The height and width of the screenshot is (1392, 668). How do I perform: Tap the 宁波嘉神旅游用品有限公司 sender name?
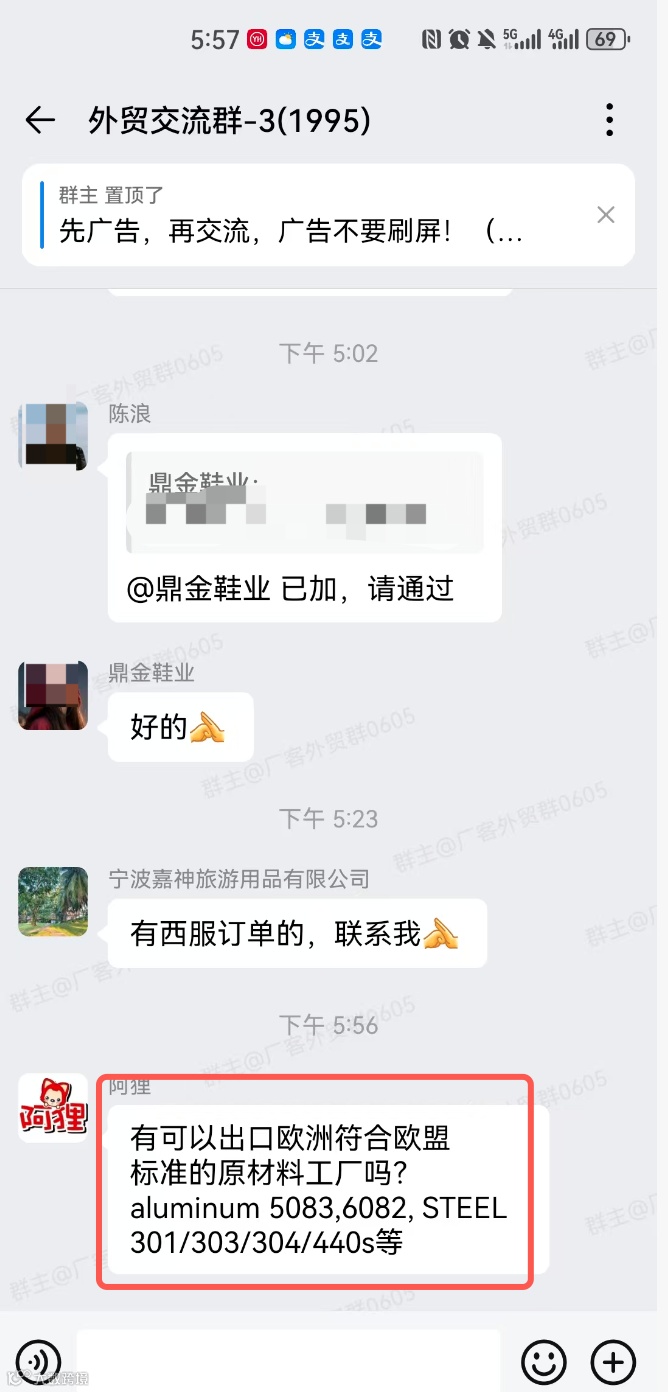(x=239, y=879)
